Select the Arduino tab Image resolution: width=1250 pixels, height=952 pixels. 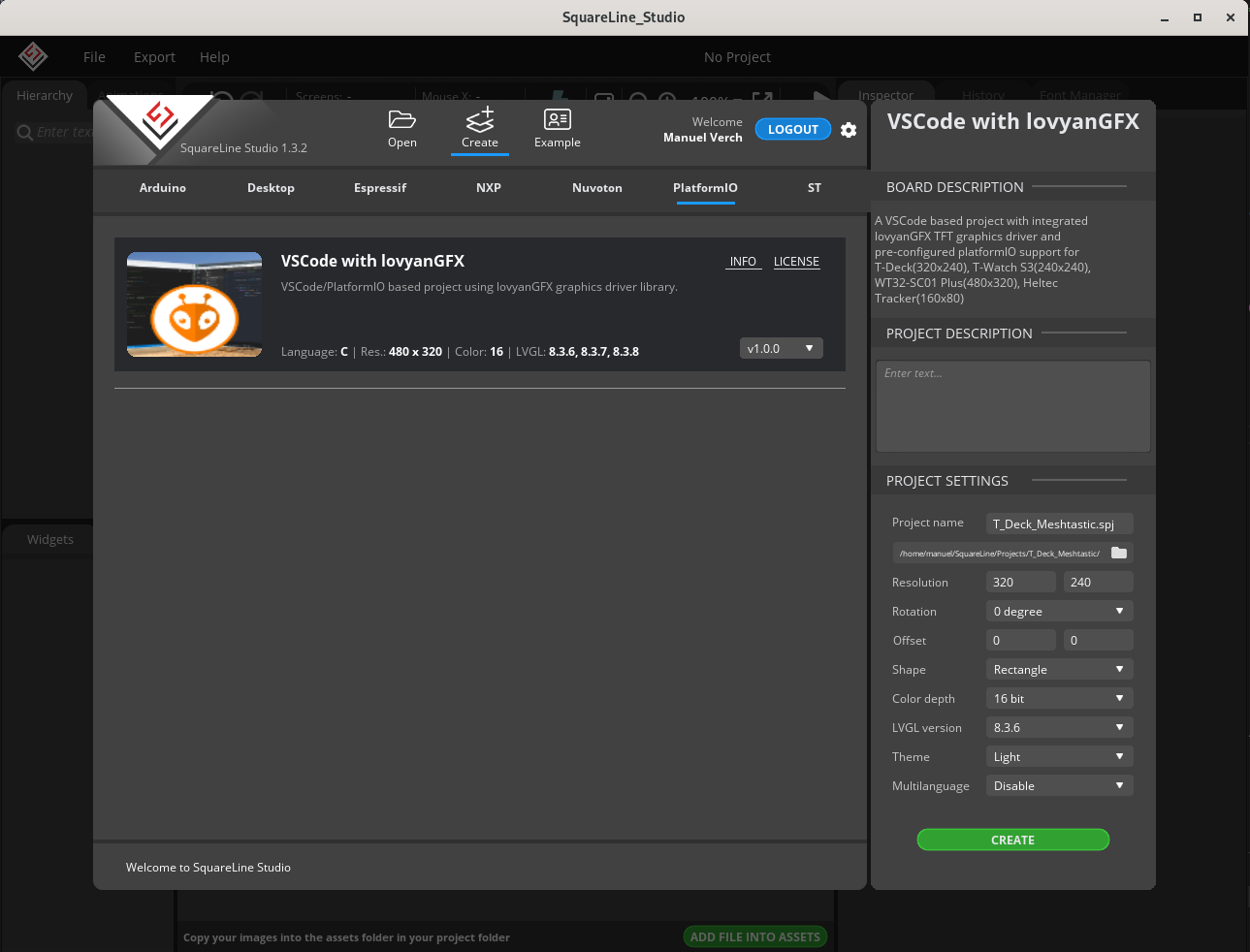(x=163, y=188)
